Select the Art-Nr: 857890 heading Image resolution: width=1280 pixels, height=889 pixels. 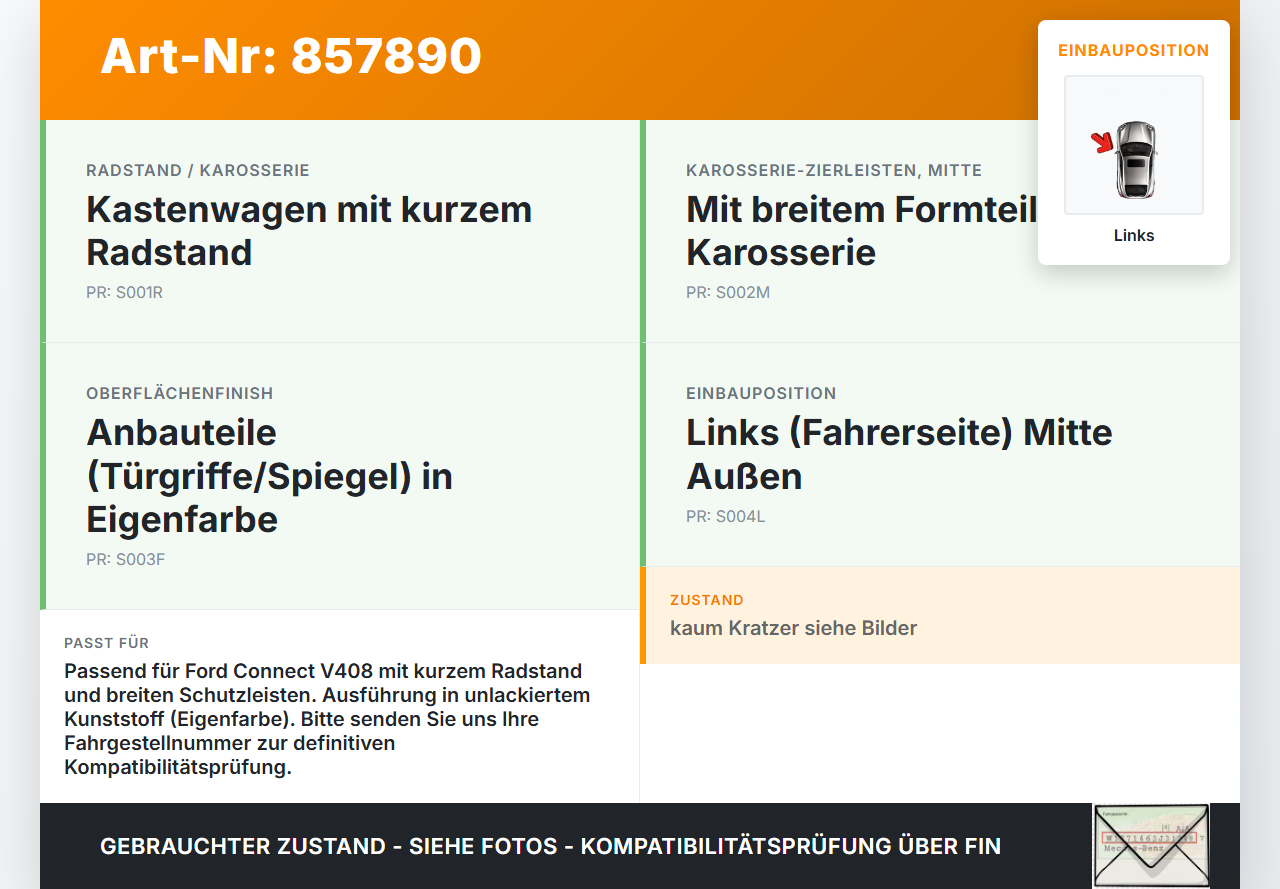pyautogui.click(x=291, y=56)
